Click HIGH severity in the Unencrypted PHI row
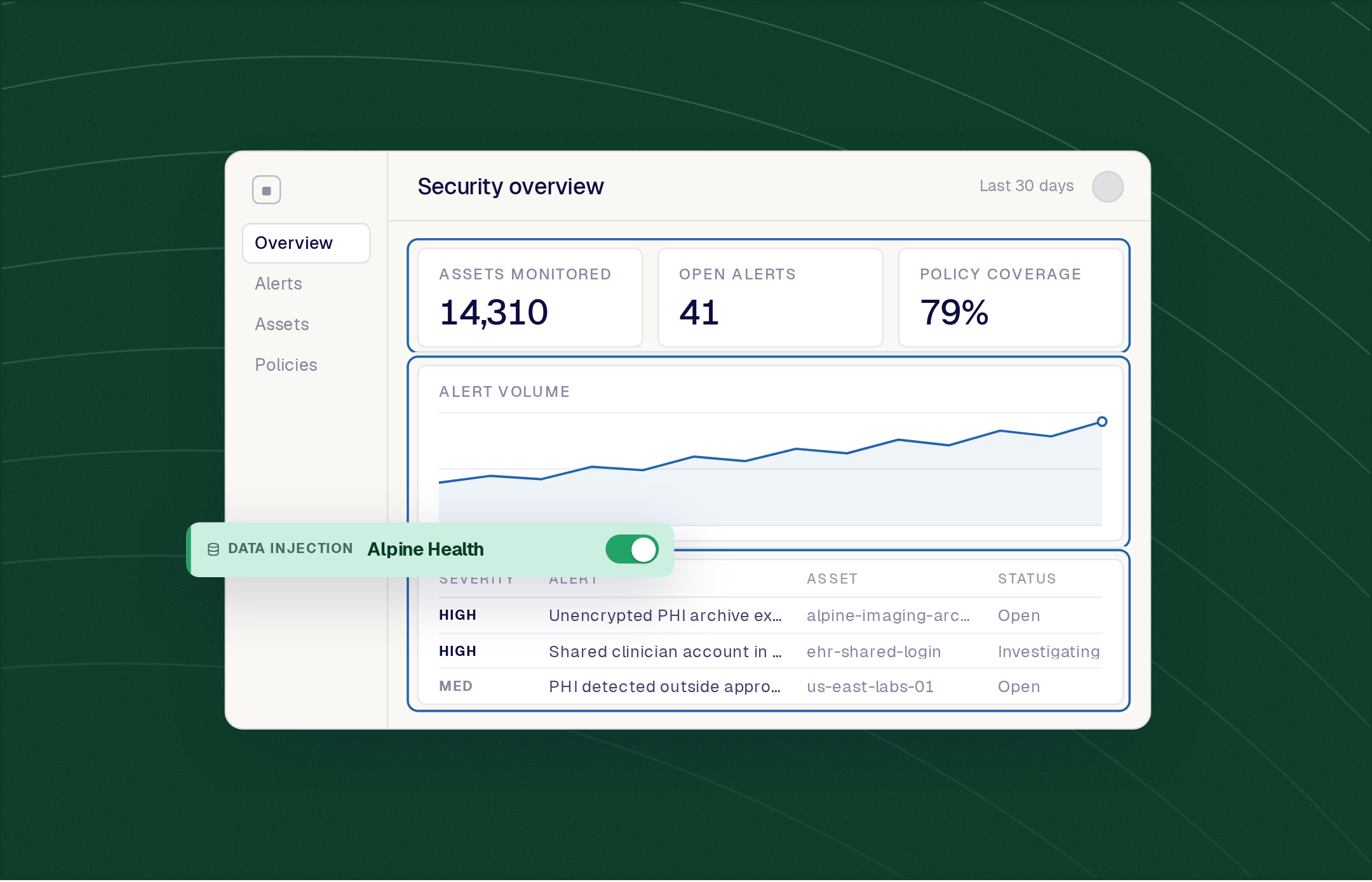Screen dimensions: 1372x882 point(457,615)
